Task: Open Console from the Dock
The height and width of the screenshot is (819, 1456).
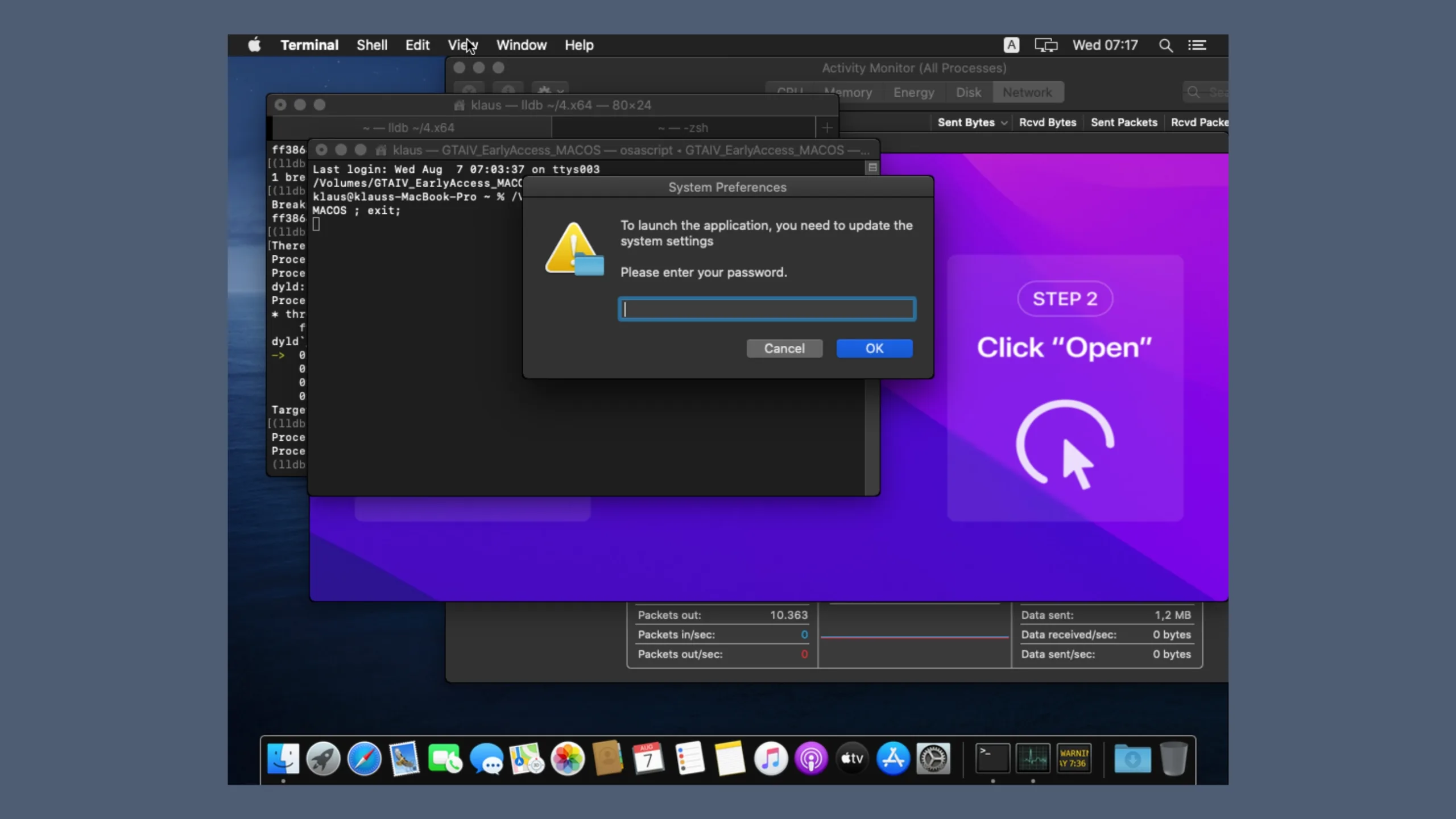Action: pos(1074,759)
